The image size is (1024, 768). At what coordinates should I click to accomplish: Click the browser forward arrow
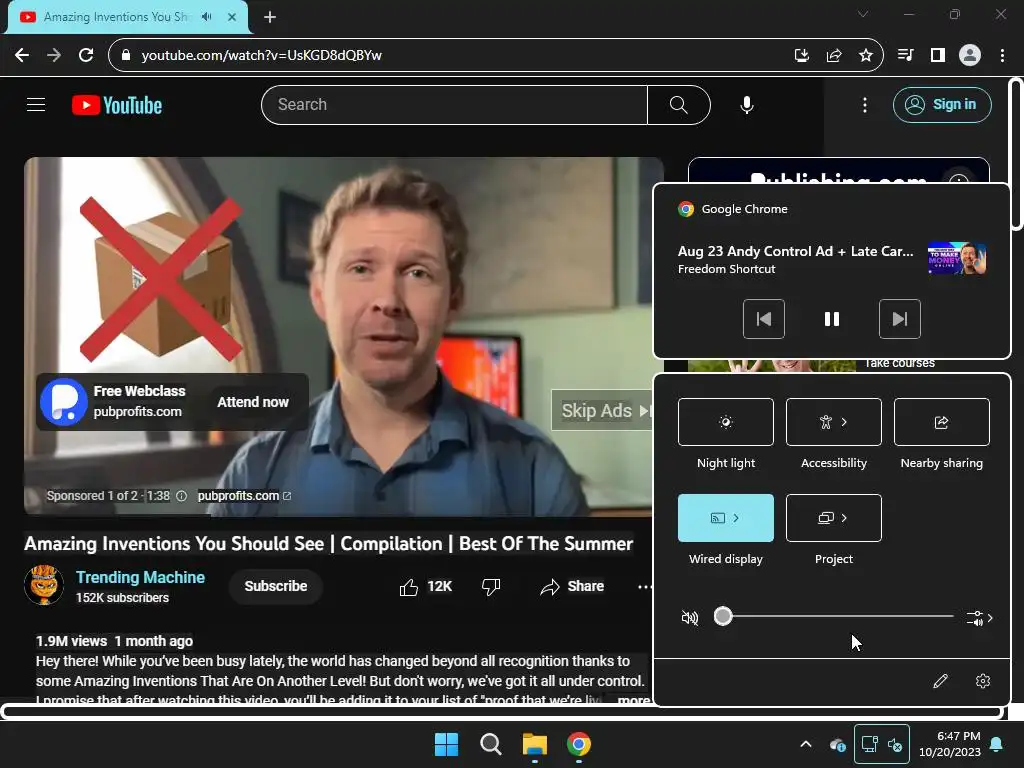click(x=54, y=56)
